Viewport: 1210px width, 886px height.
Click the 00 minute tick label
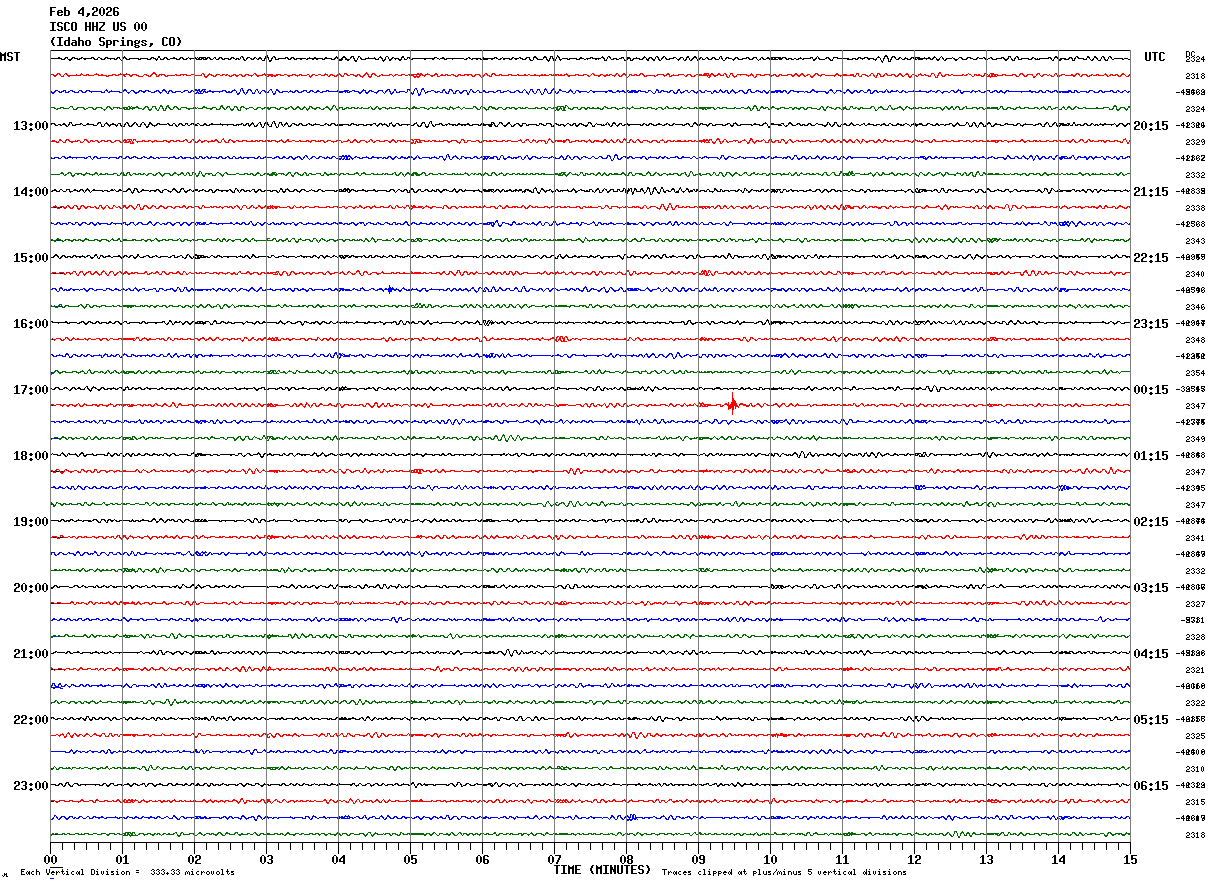pos(51,859)
